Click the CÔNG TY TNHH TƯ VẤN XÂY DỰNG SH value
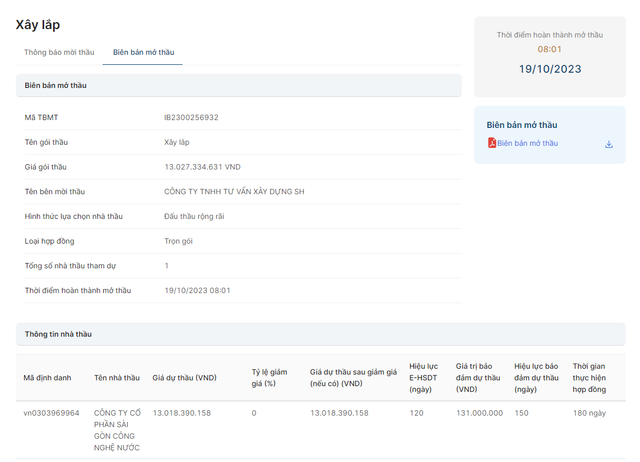This screenshot has width=640, height=462. coord(234,192)
